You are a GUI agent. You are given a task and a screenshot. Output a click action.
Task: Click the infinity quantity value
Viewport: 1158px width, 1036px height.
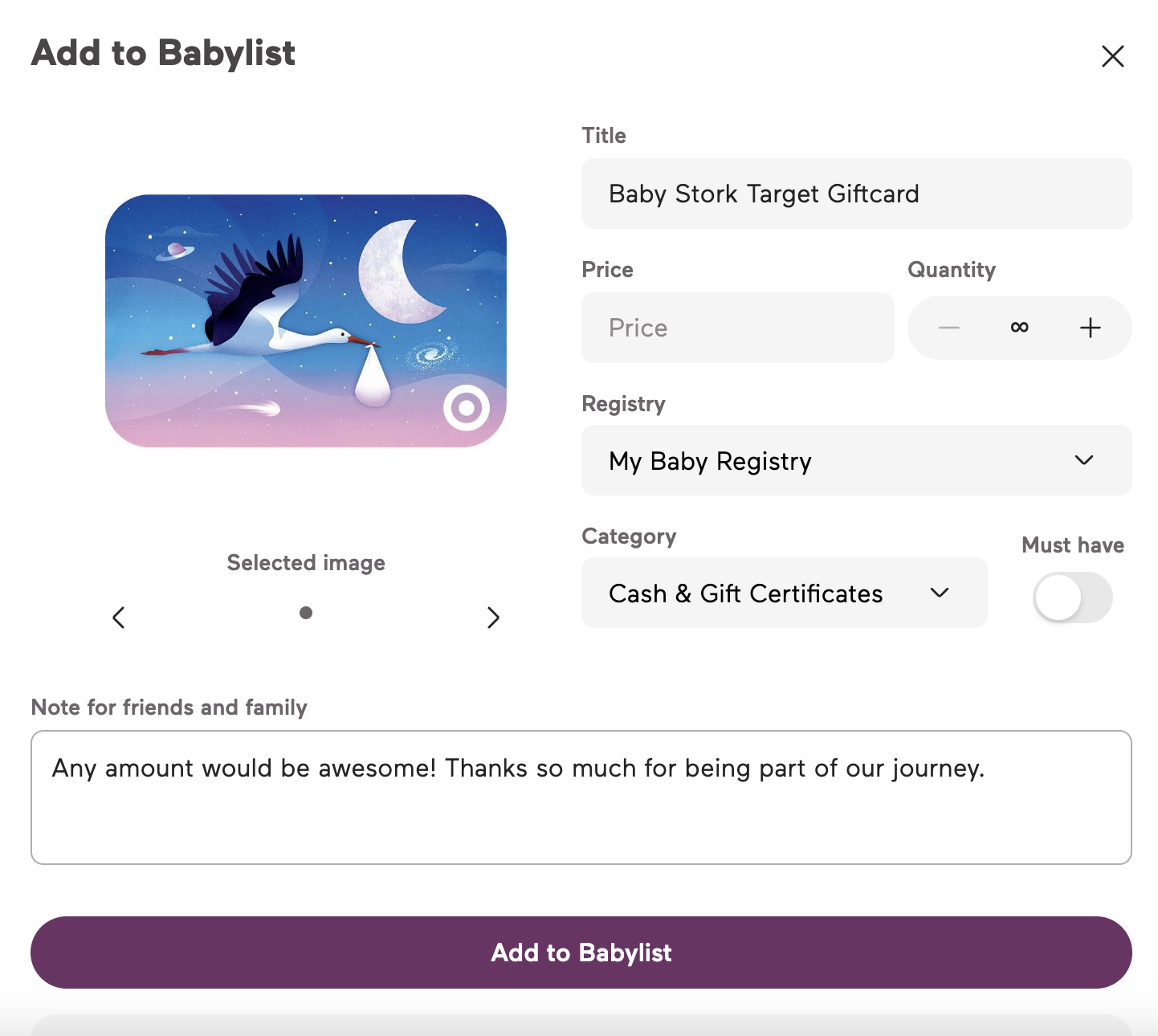(x=1019, y=328)
